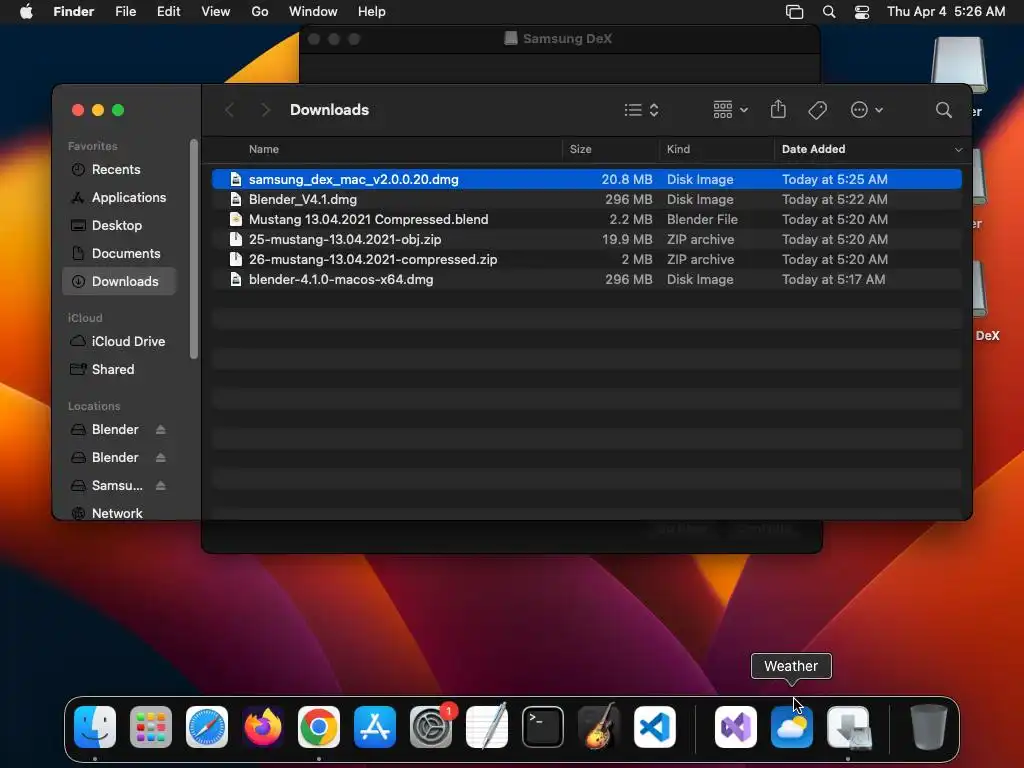Open the Action ellipsis menu dropdown
The height and width of the screenshot is (768, 1024).
[x=867, y=110]
